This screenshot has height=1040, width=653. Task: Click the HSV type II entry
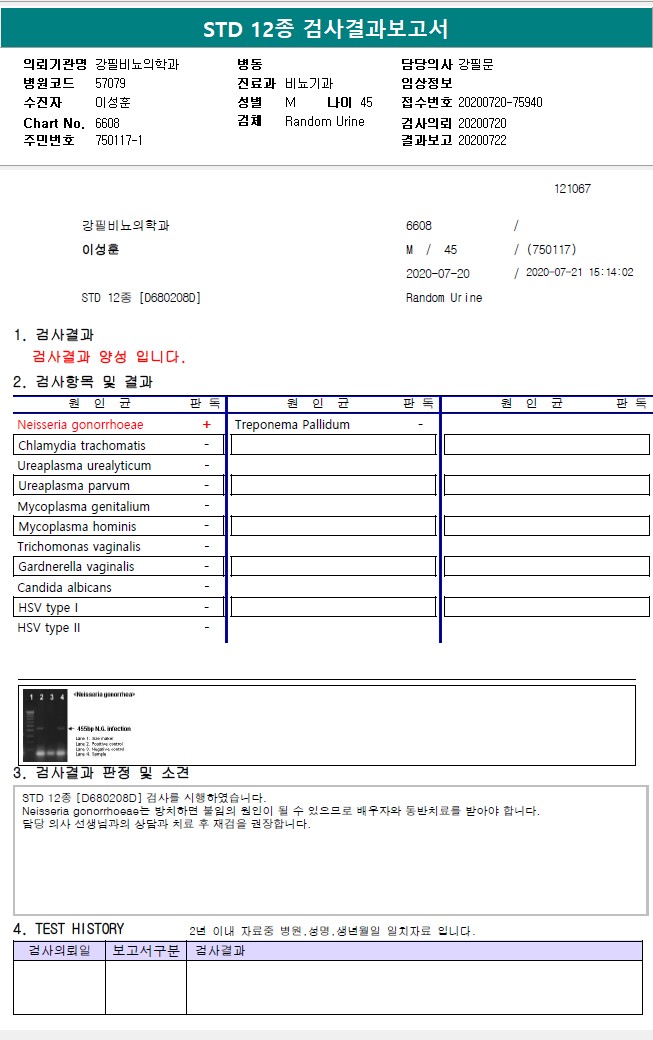tap(48, 627)
